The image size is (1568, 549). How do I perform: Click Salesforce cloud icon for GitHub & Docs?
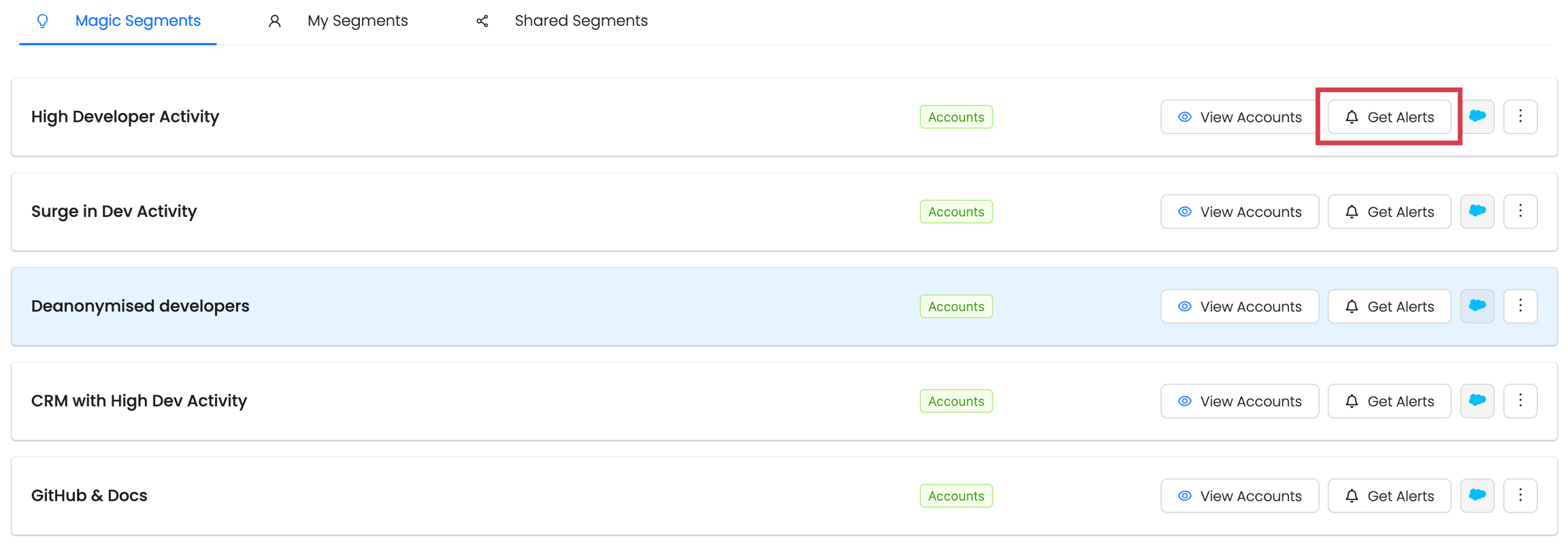coord(1477,495)
